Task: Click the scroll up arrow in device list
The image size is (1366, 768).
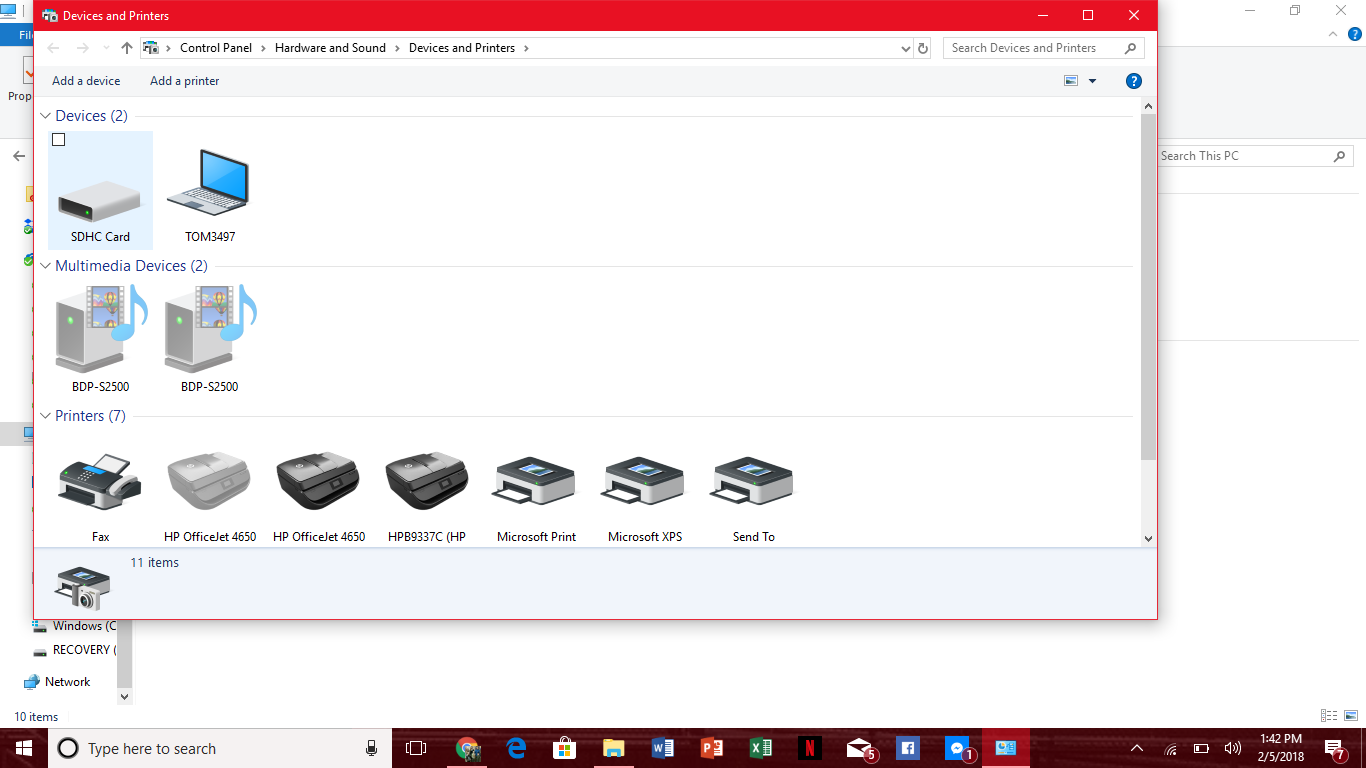Action: pyautogui.click(x=1148, y=106)
